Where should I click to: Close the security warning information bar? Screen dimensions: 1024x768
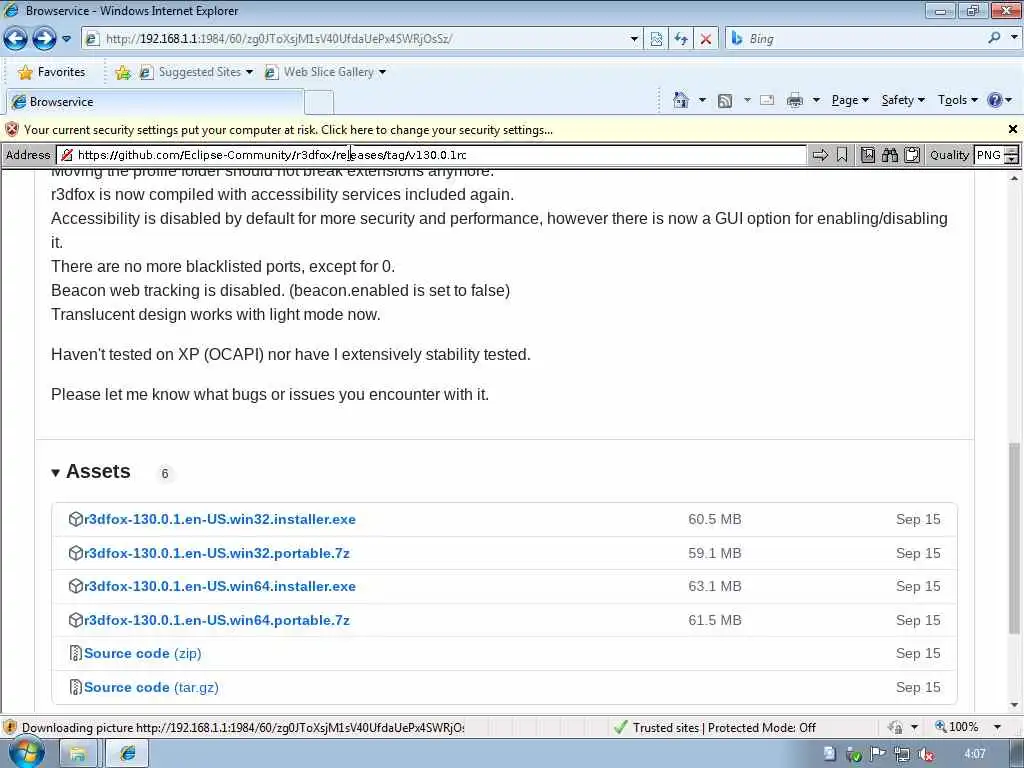click(1013, 129)
